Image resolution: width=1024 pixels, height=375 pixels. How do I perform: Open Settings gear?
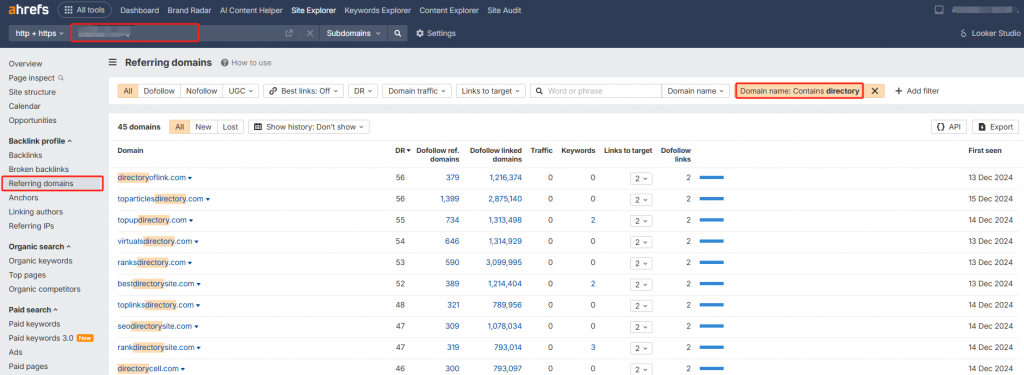click(436, 33)
